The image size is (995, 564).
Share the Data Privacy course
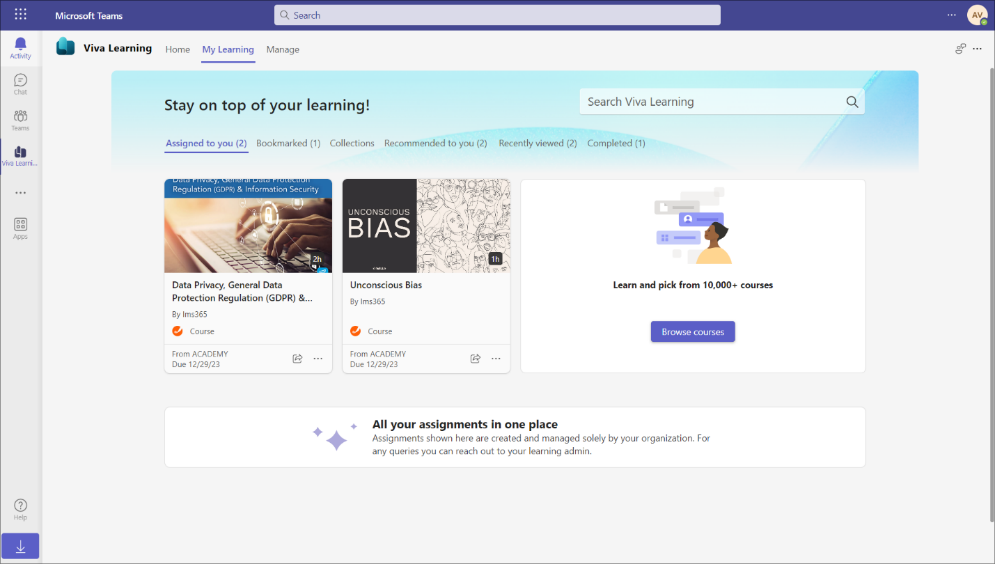click(297, 358)
